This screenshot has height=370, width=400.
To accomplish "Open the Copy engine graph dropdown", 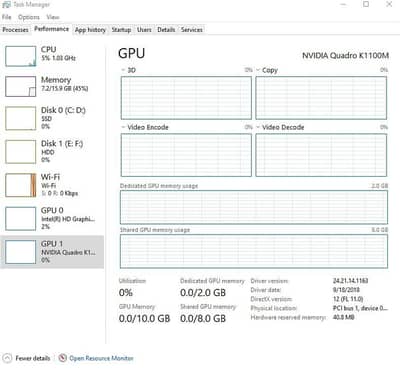I will (258, 70).
